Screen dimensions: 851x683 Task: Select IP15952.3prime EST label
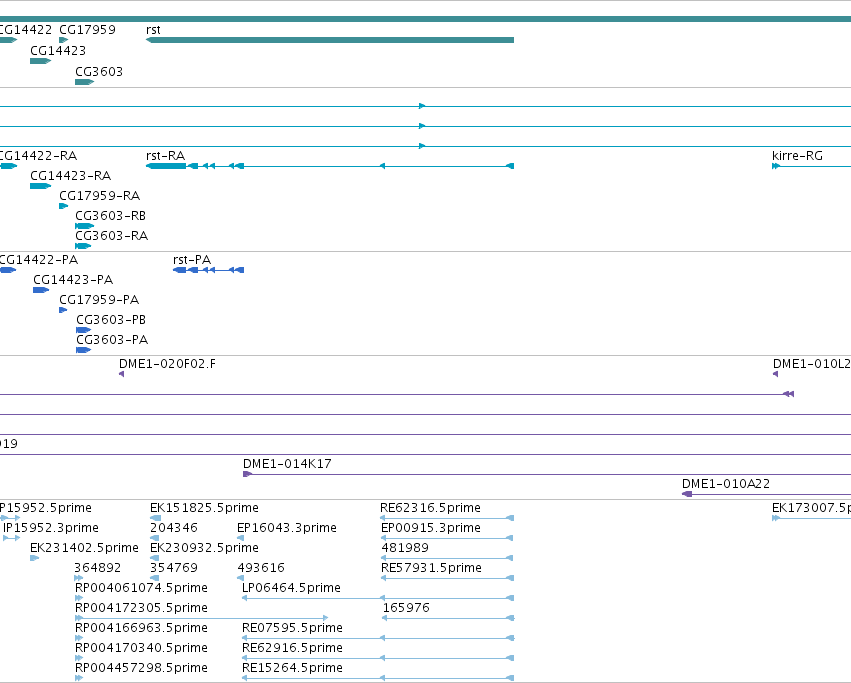pyautogui.click(x=50, y=528)
